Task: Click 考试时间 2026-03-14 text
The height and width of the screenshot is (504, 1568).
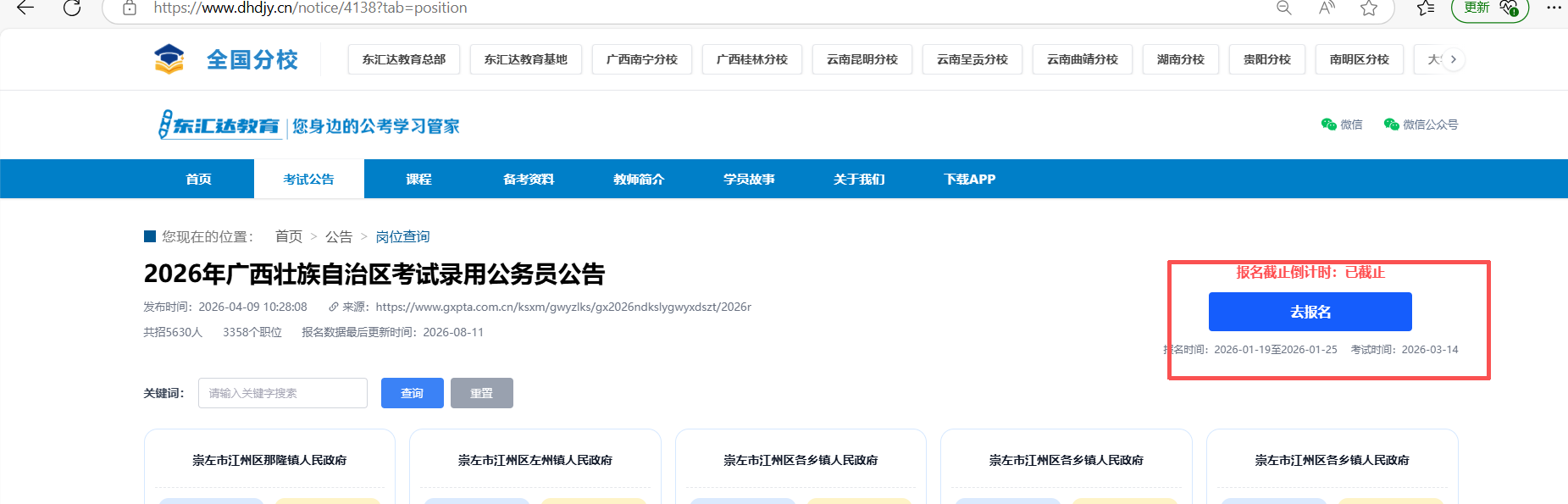Action: tap(1405, 349)
